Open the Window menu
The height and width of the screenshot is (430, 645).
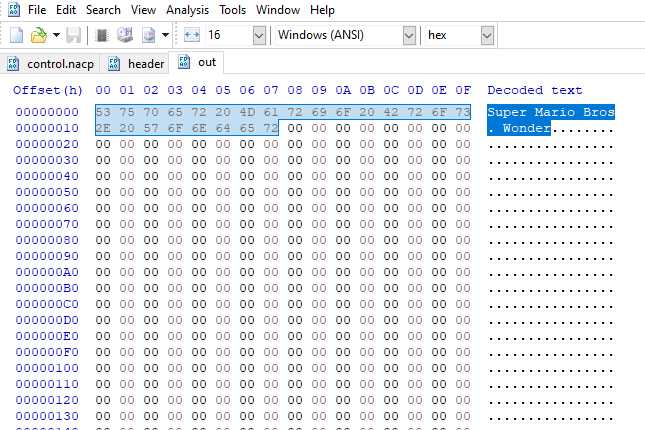pos(278,10)
